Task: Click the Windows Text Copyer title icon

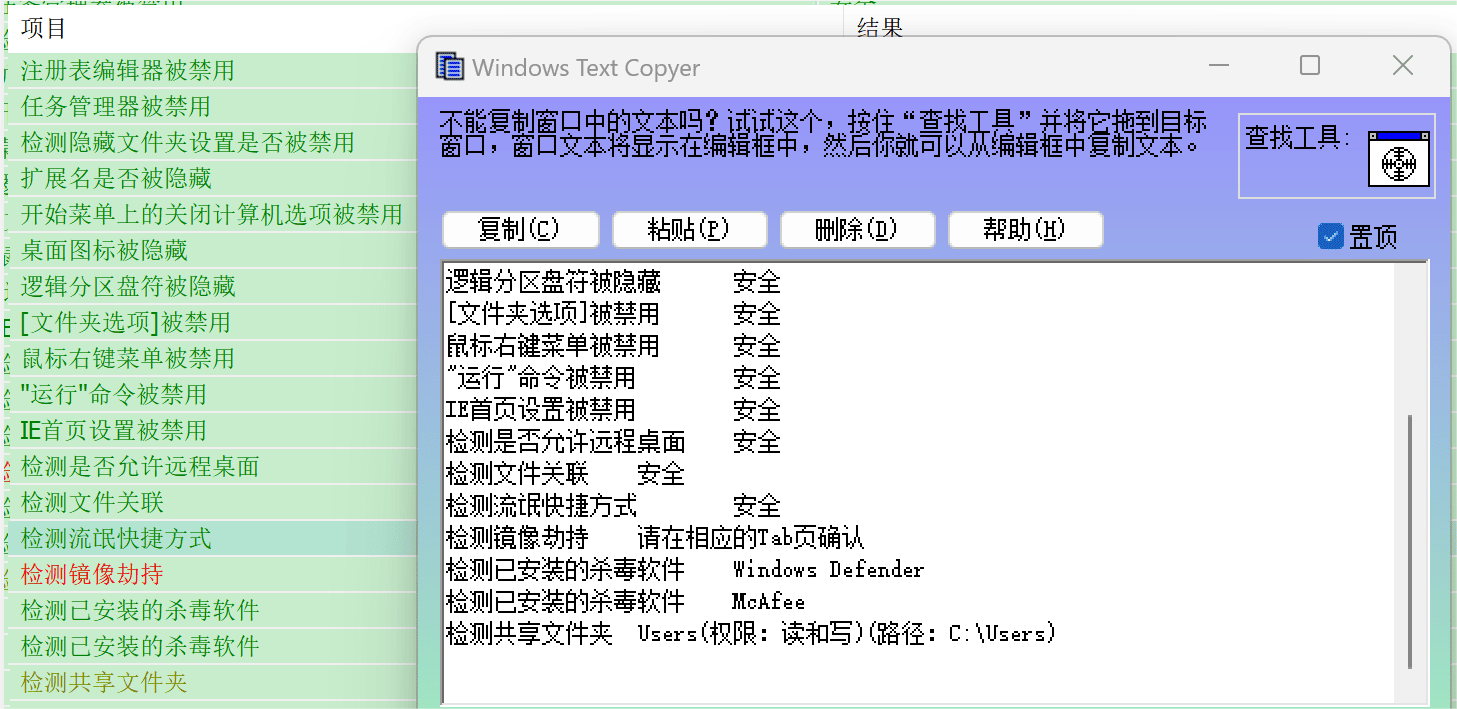Action: coord(450,67)
